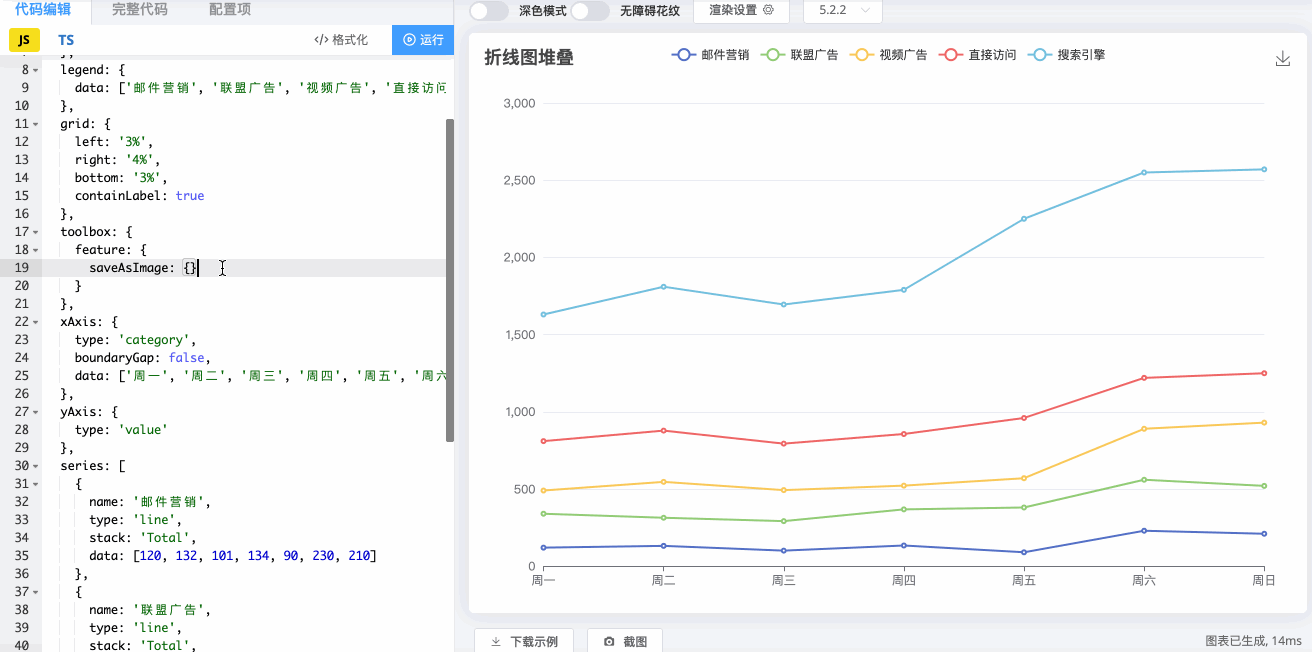Open the 渲染设置 gear icon
Image resolution: width=1312 pixels, height=652 pixels.
coord(766,10)
